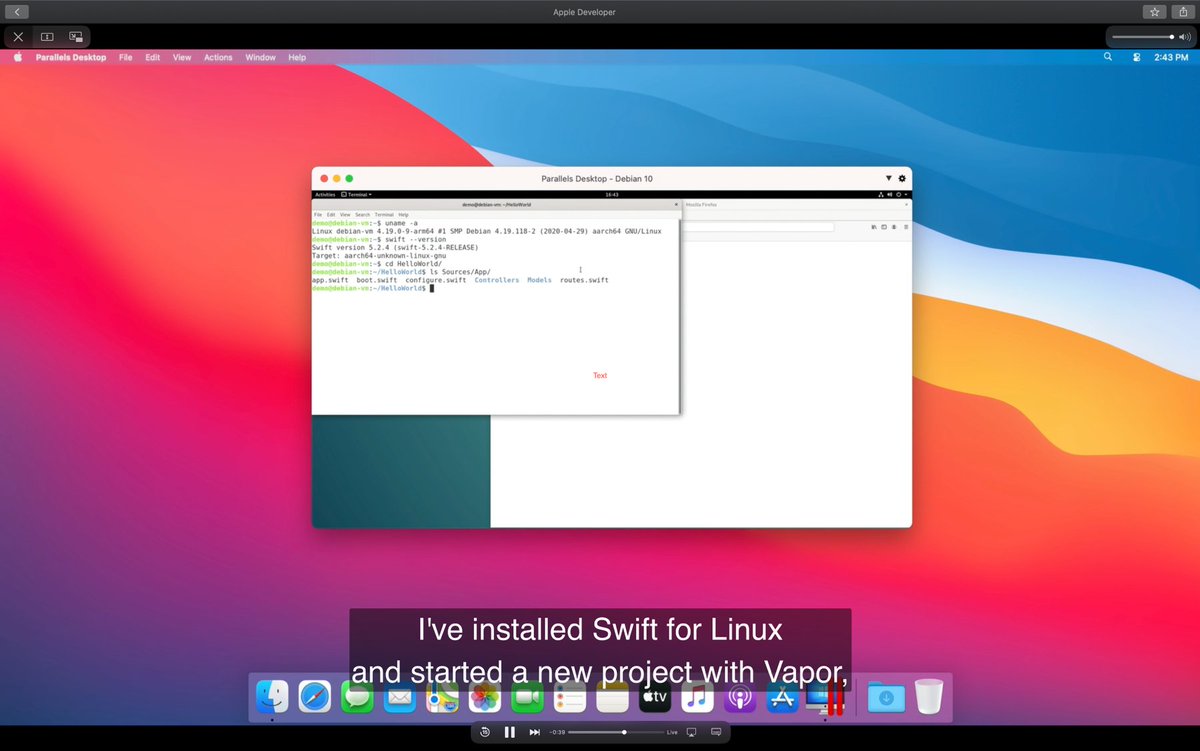Open App Store from the Dock
The image size is (1200, 751).
pyautogui.click(x=783, y=697)
